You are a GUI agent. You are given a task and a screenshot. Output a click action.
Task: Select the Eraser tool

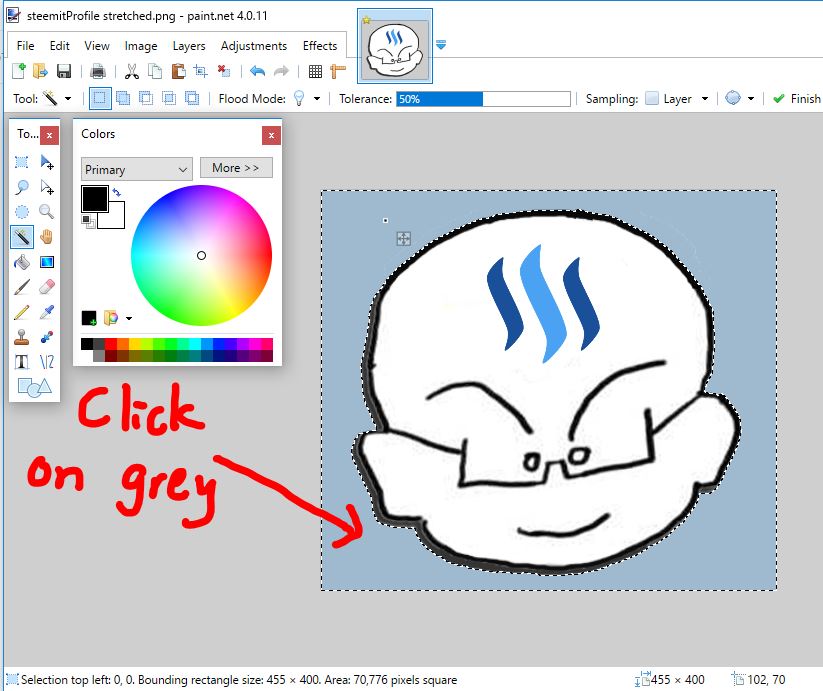point(47,287)
